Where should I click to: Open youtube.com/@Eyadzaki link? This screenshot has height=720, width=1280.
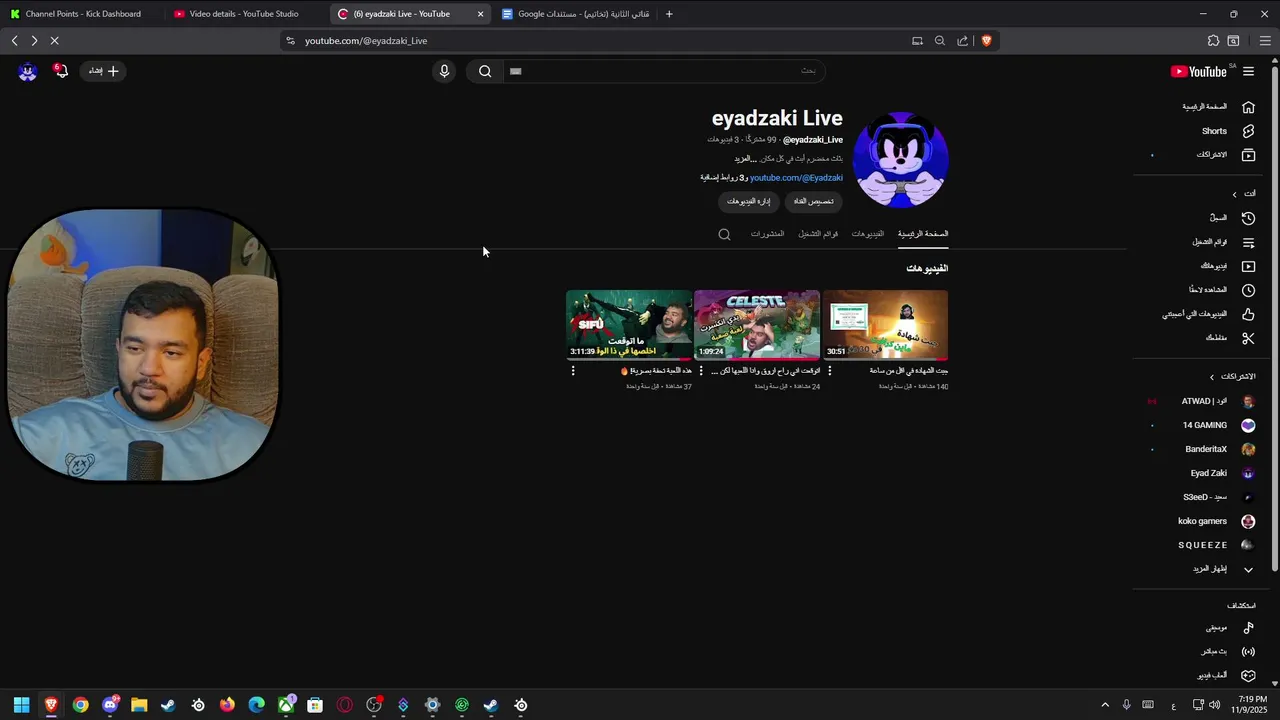point(796,178)
